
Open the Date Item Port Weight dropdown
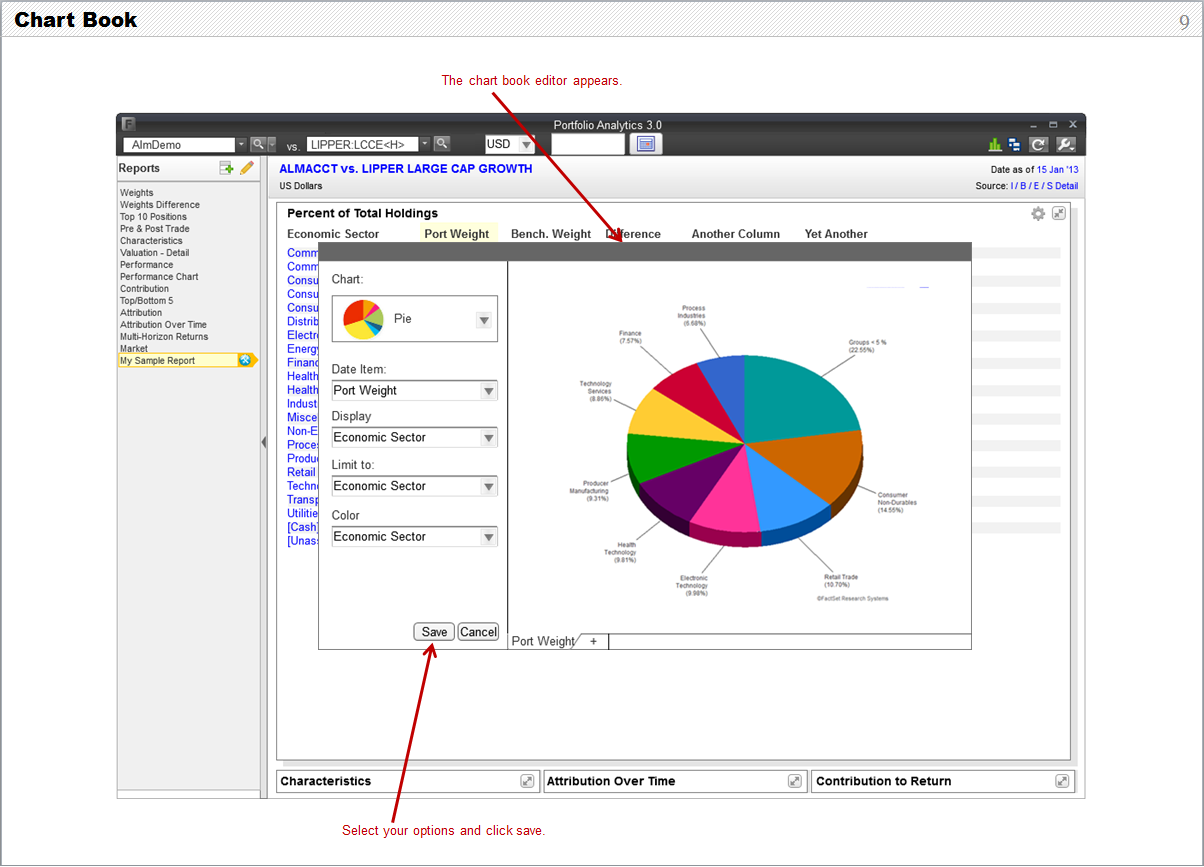coord(489,391)
